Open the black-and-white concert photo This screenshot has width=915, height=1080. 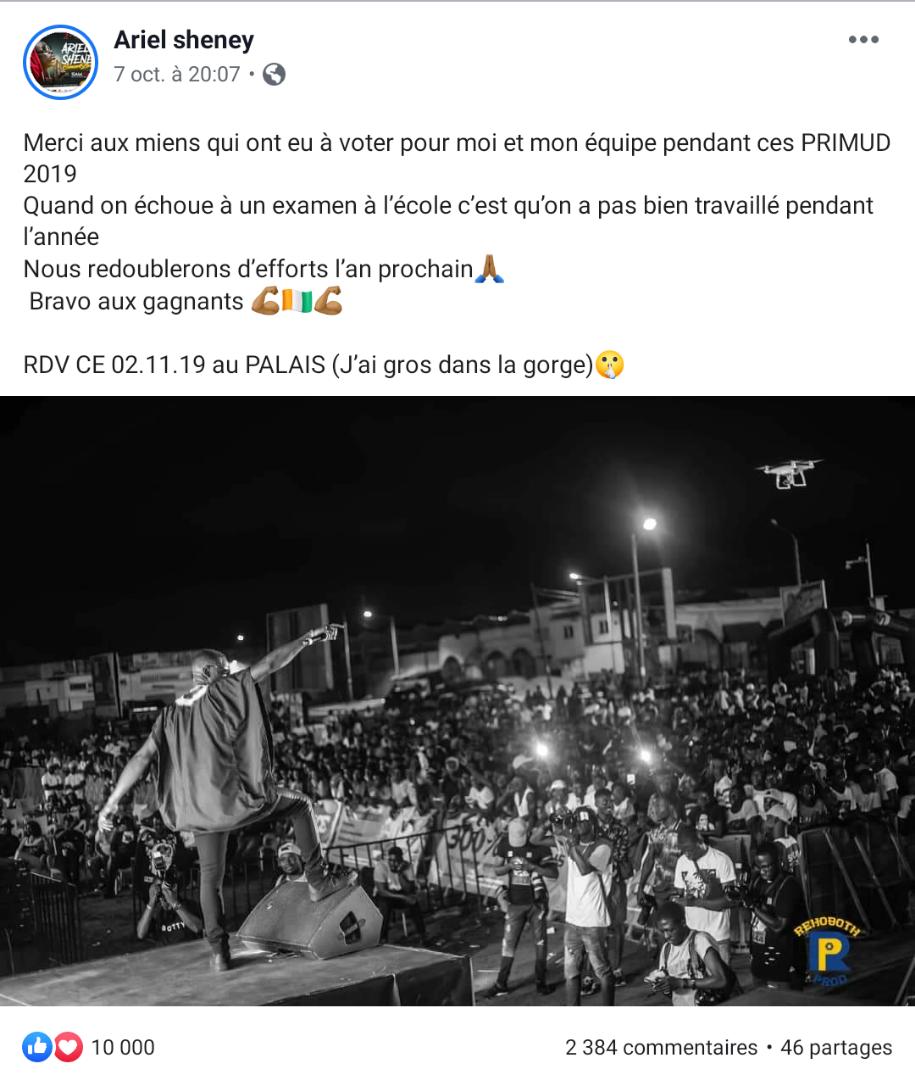pos(458,700)
